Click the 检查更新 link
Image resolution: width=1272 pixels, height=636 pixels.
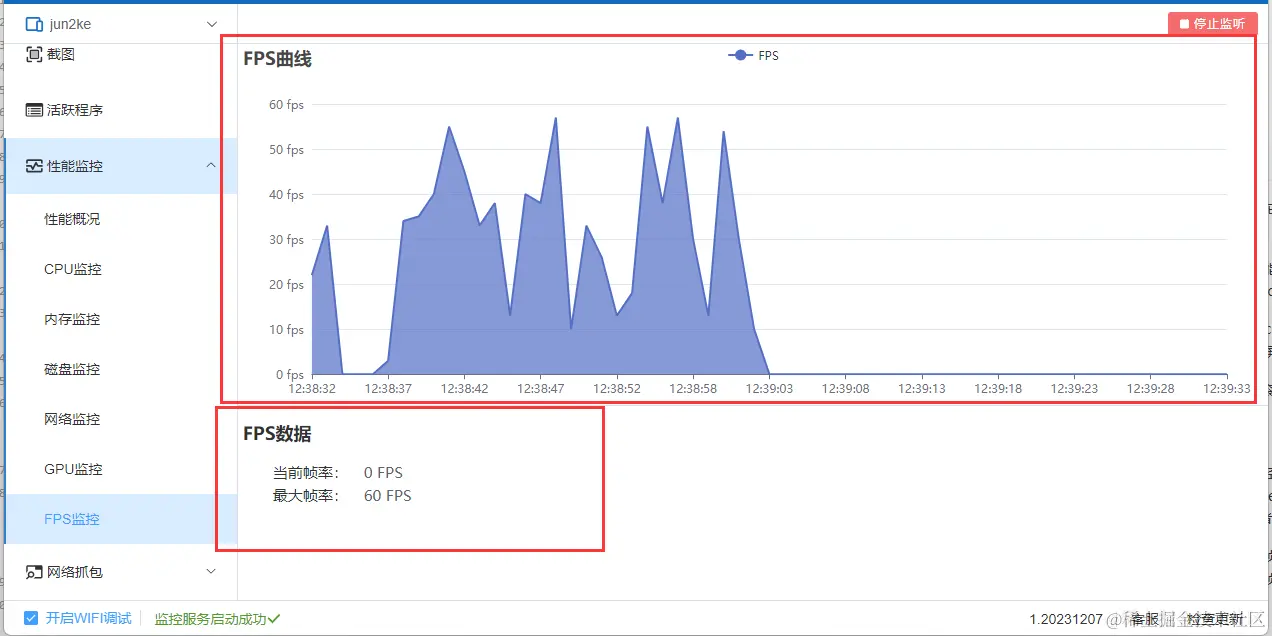point(1215,620)
